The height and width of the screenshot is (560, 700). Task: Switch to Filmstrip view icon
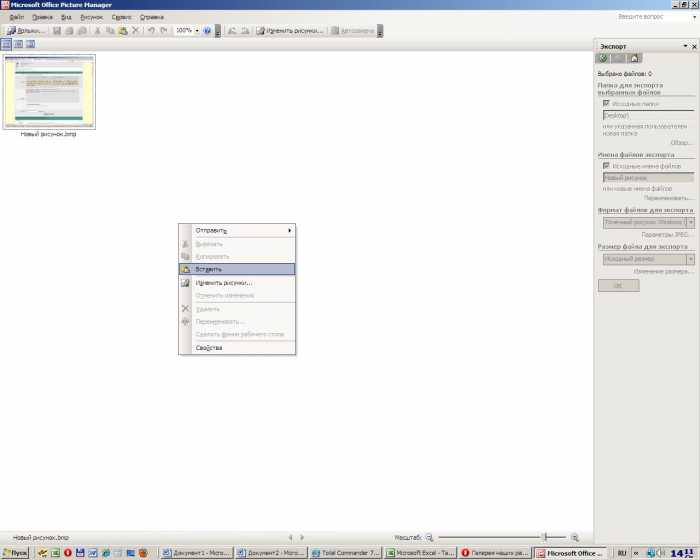(x=18, y=45)
